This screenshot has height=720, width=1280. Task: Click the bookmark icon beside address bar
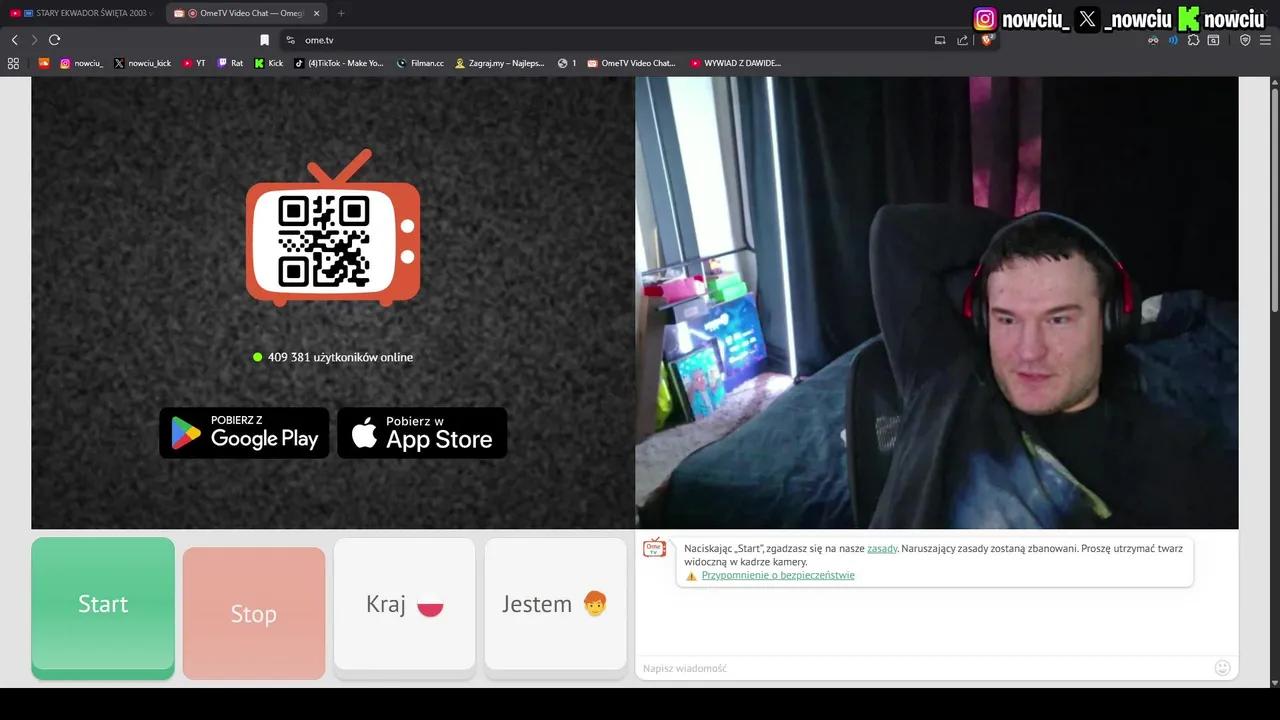point(264,40)
